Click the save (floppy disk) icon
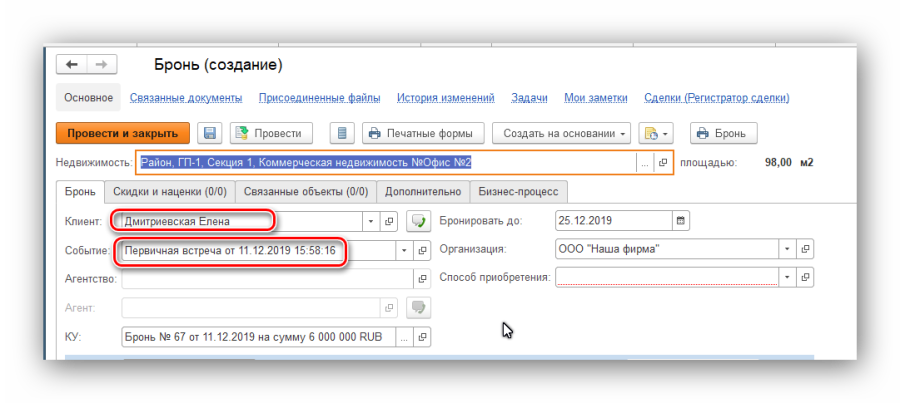Image resolution: width=900 pixels, height=403 pixels. pyautogui.click(x=210, y=133)
